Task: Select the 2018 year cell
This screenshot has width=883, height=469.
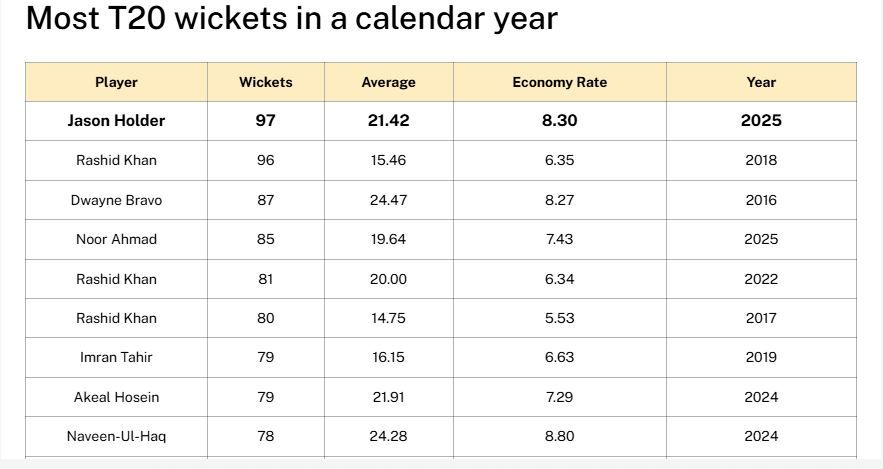Action: tap(761, 160)
